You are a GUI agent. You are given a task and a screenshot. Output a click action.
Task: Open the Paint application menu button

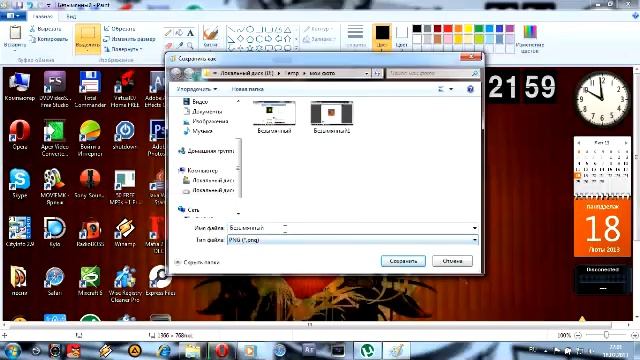[13, 16]
